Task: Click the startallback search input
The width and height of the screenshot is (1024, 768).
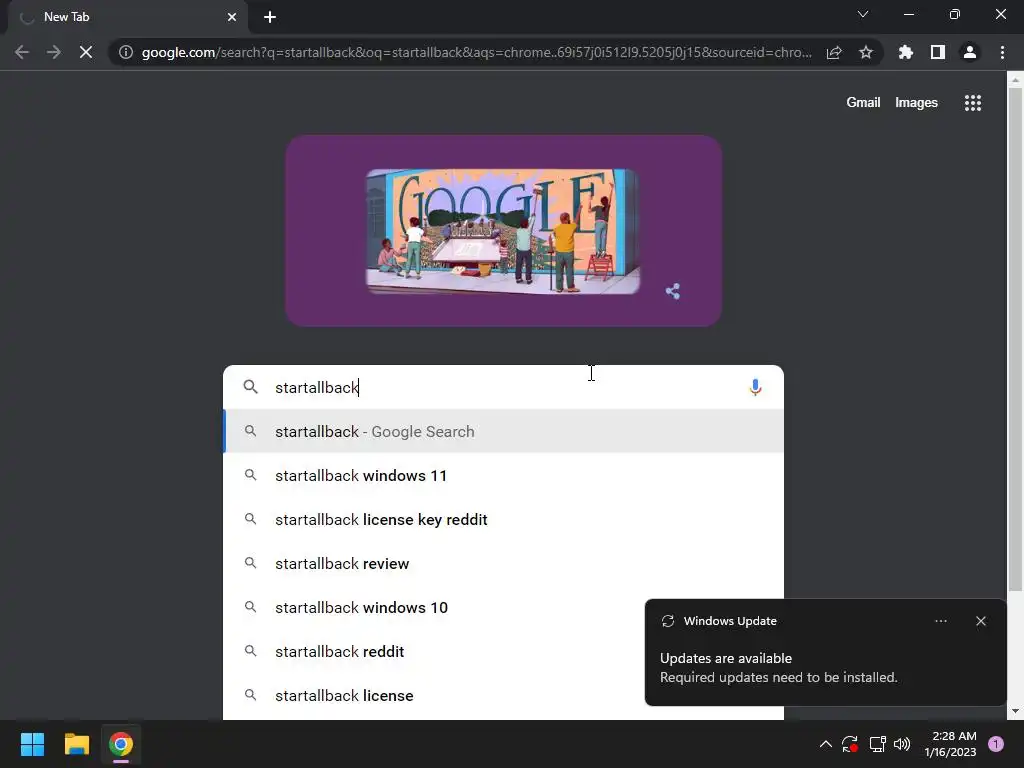Action: [x=503, y=387]
